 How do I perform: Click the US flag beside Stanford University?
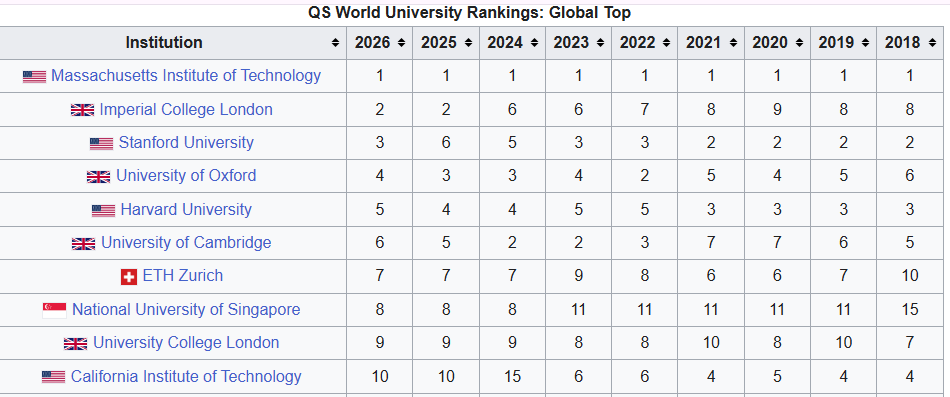click(102, 144)
